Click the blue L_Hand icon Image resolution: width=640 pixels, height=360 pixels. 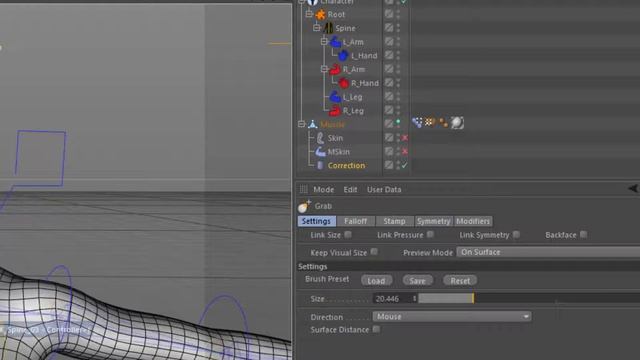[343, 56]
